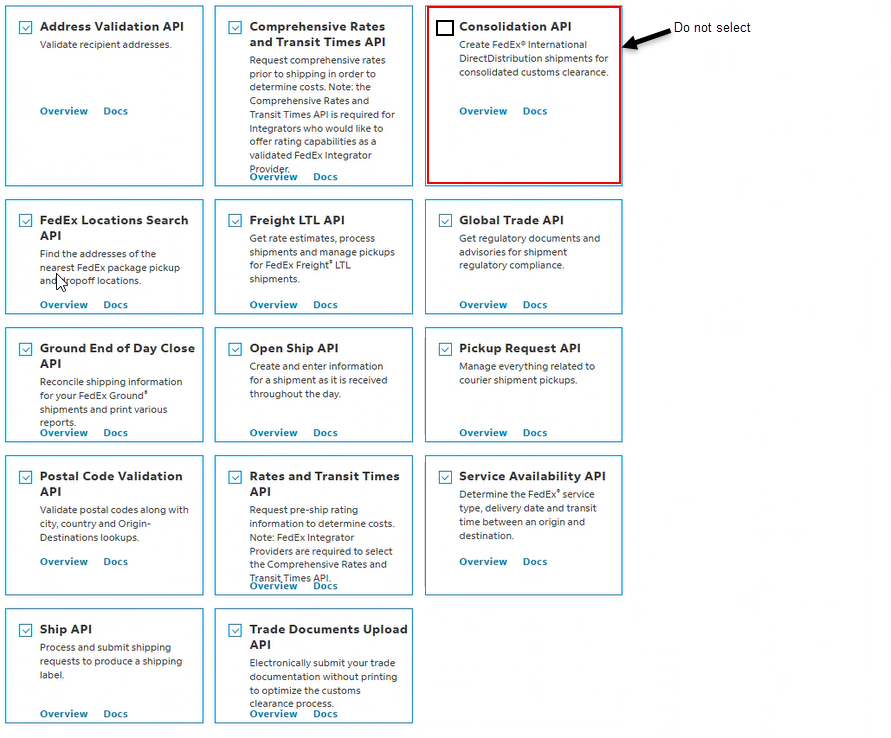Toggle the Freight LTL API checkbox
This screenshot has width=891, height=738.
(x=235, y=221)
